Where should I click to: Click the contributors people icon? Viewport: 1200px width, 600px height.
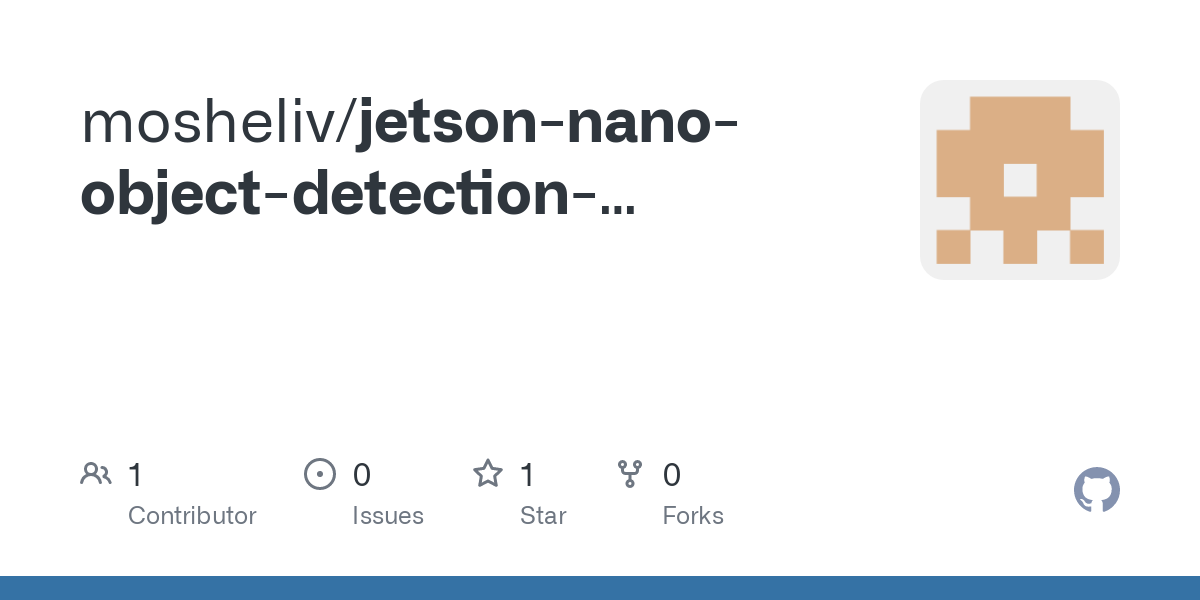[x=96, y=474]
